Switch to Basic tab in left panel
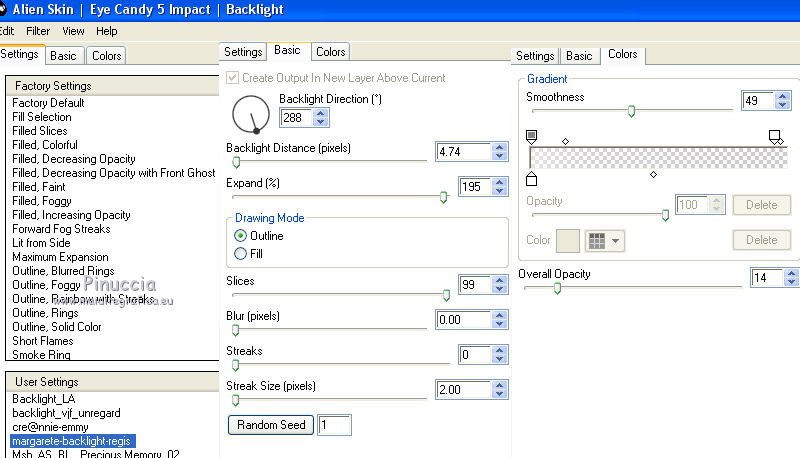The width and height of the screenshot is (800, 458). 63,56
